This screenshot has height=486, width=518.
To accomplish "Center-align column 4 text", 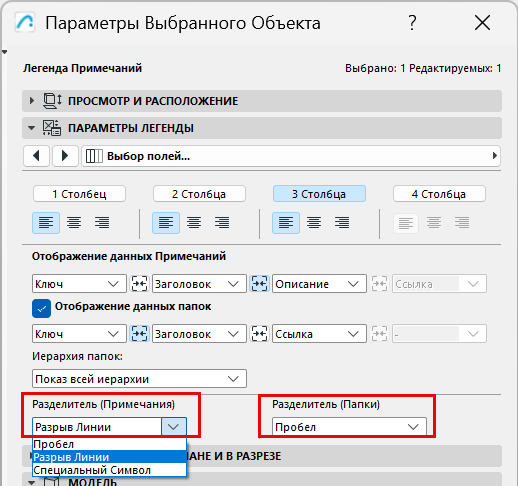I will click(434, 223).
